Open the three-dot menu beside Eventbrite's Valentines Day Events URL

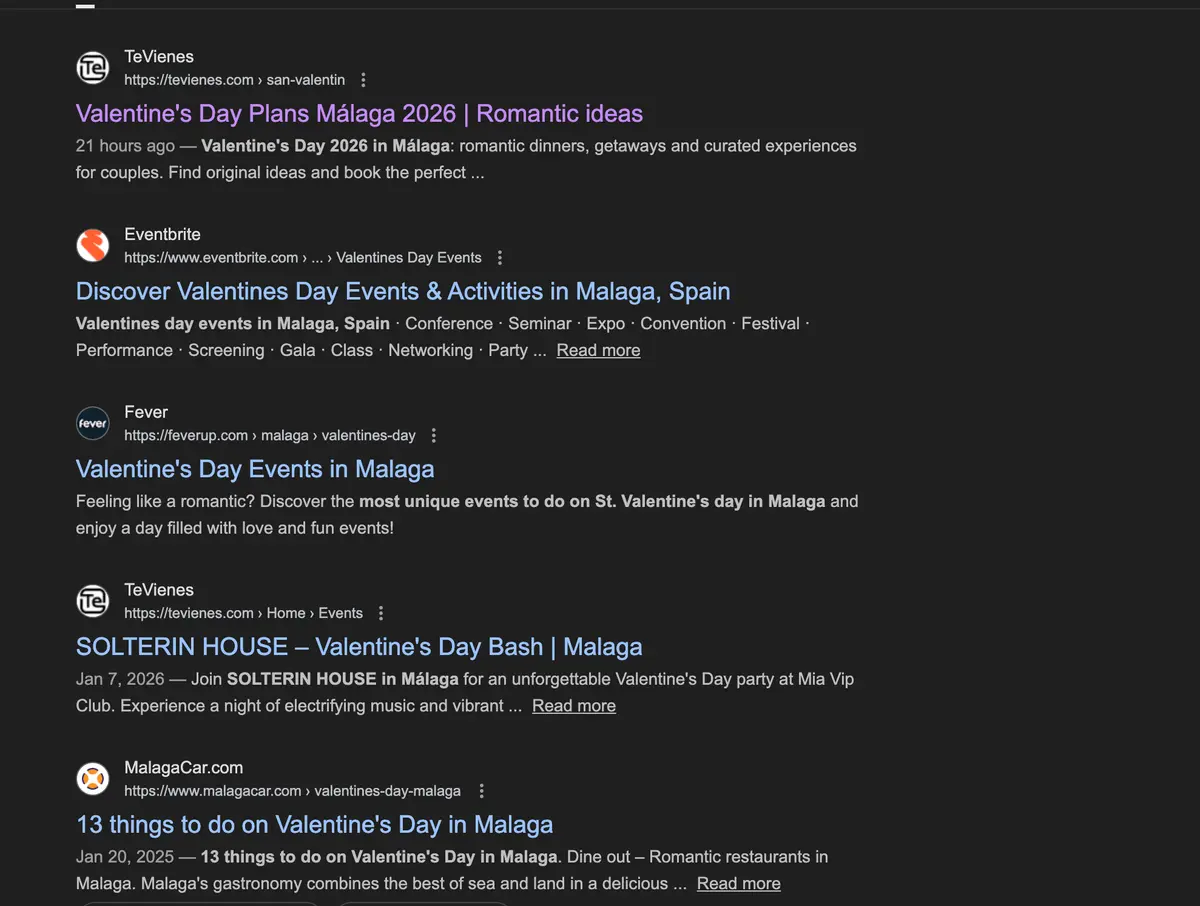point(500,258)
